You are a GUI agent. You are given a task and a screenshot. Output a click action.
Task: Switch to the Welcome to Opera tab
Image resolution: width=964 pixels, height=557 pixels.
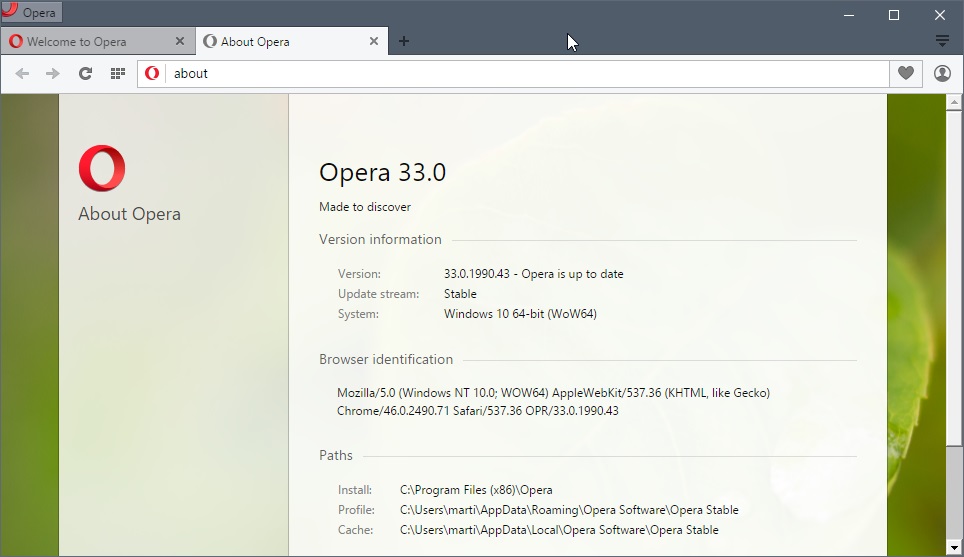coord(98,41)
